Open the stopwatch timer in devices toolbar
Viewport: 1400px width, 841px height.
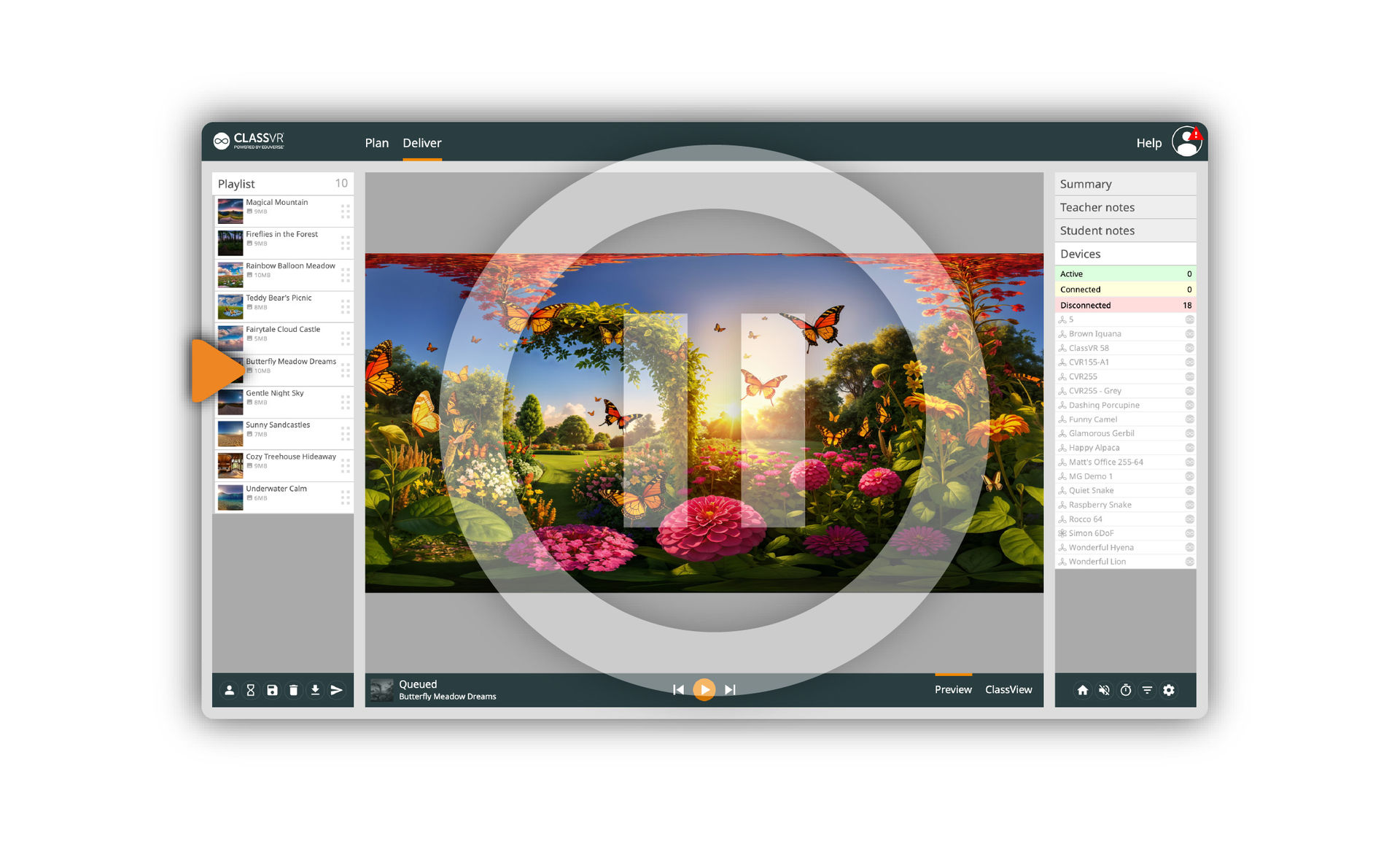[x=1126, y=690]
